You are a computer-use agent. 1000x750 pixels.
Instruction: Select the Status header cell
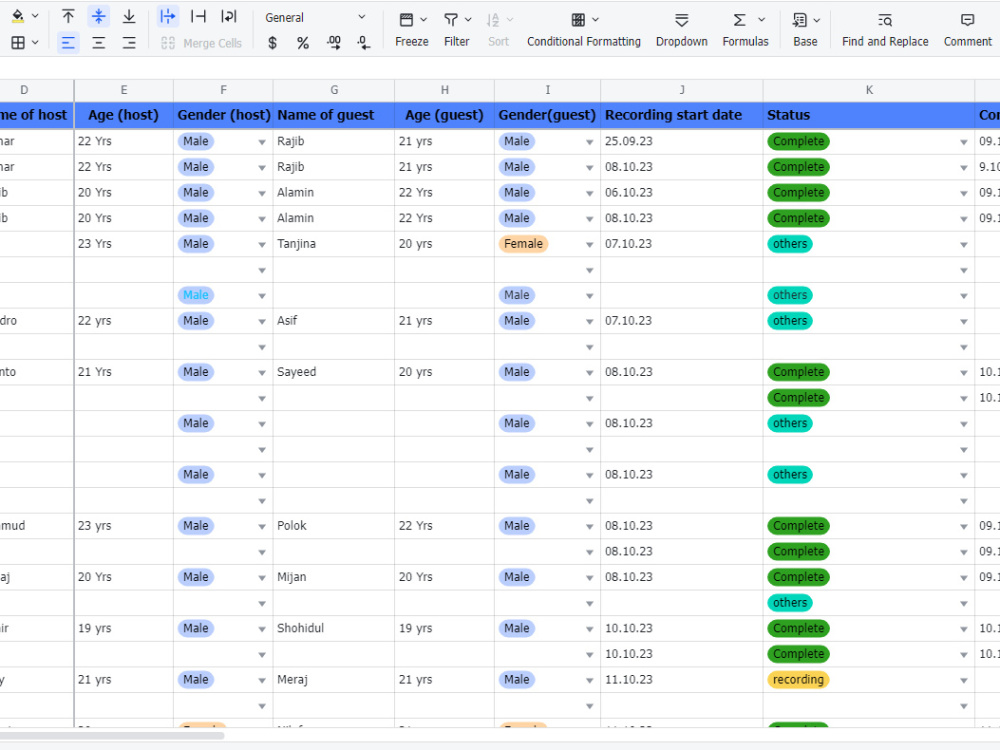[x=869, y=115]
